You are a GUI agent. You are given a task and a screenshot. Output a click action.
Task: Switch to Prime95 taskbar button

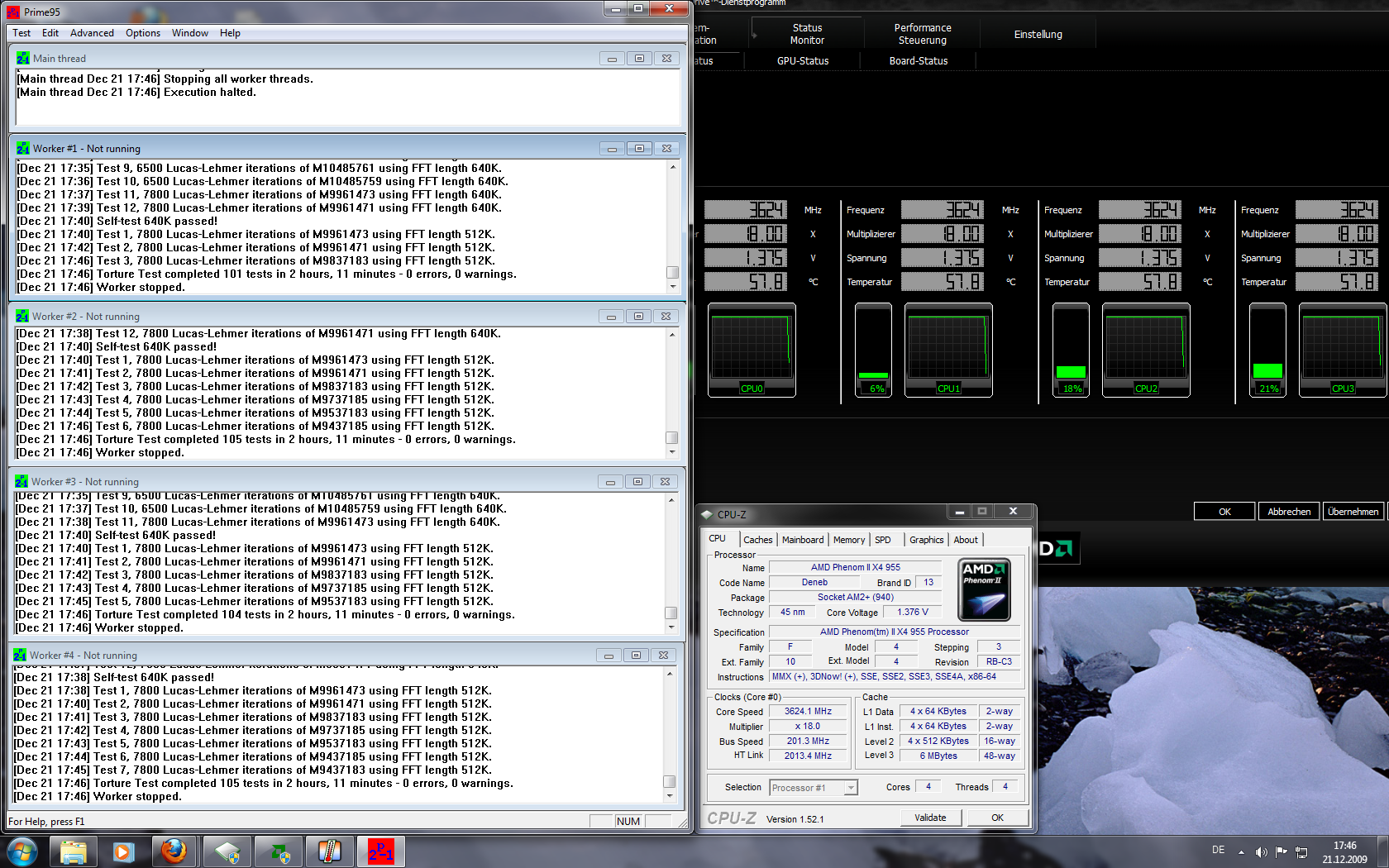click(380, 851)
